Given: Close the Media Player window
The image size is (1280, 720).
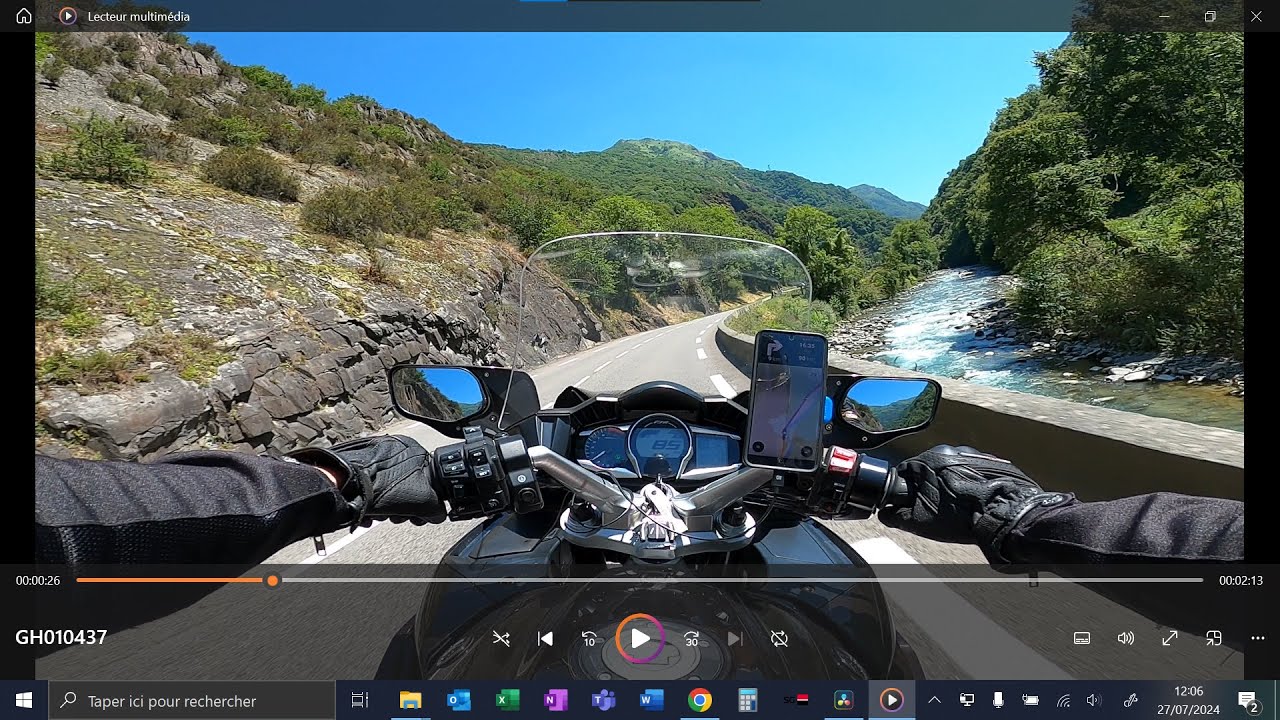Looking at the screenshot, I should tap(1256, 16).
